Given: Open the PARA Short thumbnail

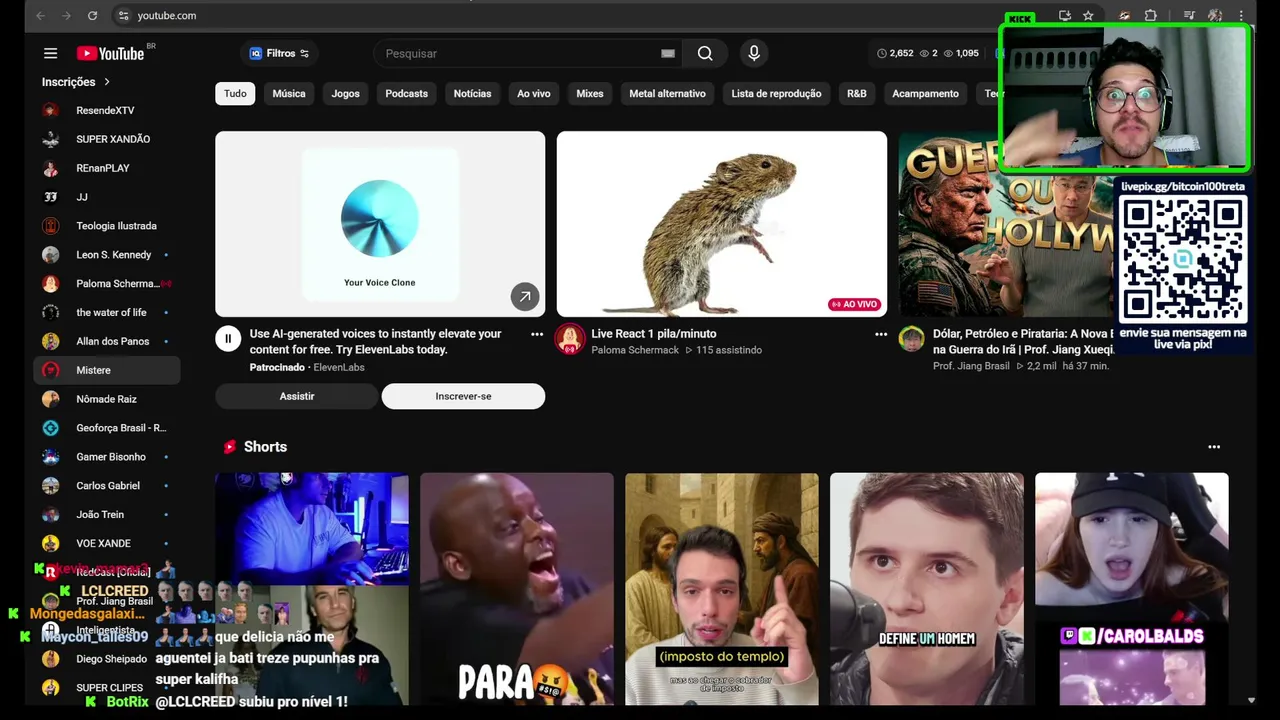Looking at the screenshot, I should click(517, 589).
